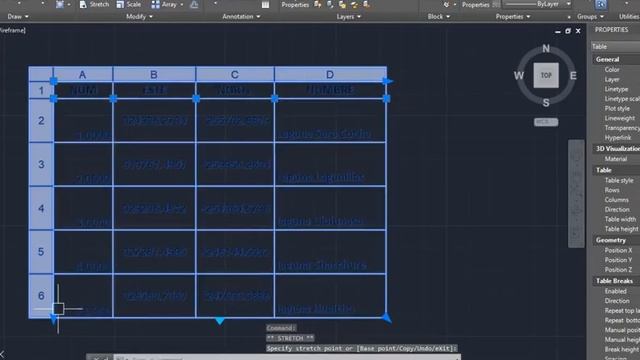Click the E compass letter on ViewCube
Screen dimensions: 640x360
coord(573,76)
